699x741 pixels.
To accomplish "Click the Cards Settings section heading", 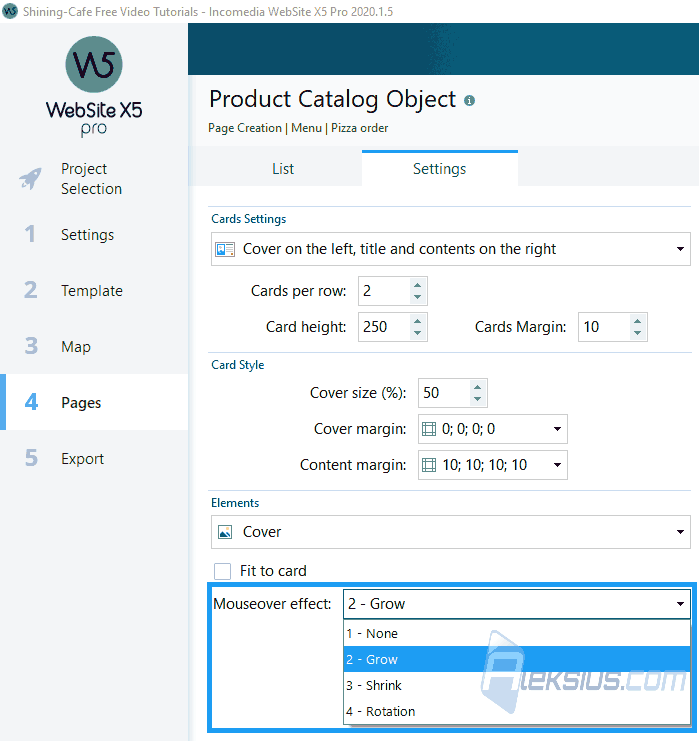I will (x=249, y=219).
